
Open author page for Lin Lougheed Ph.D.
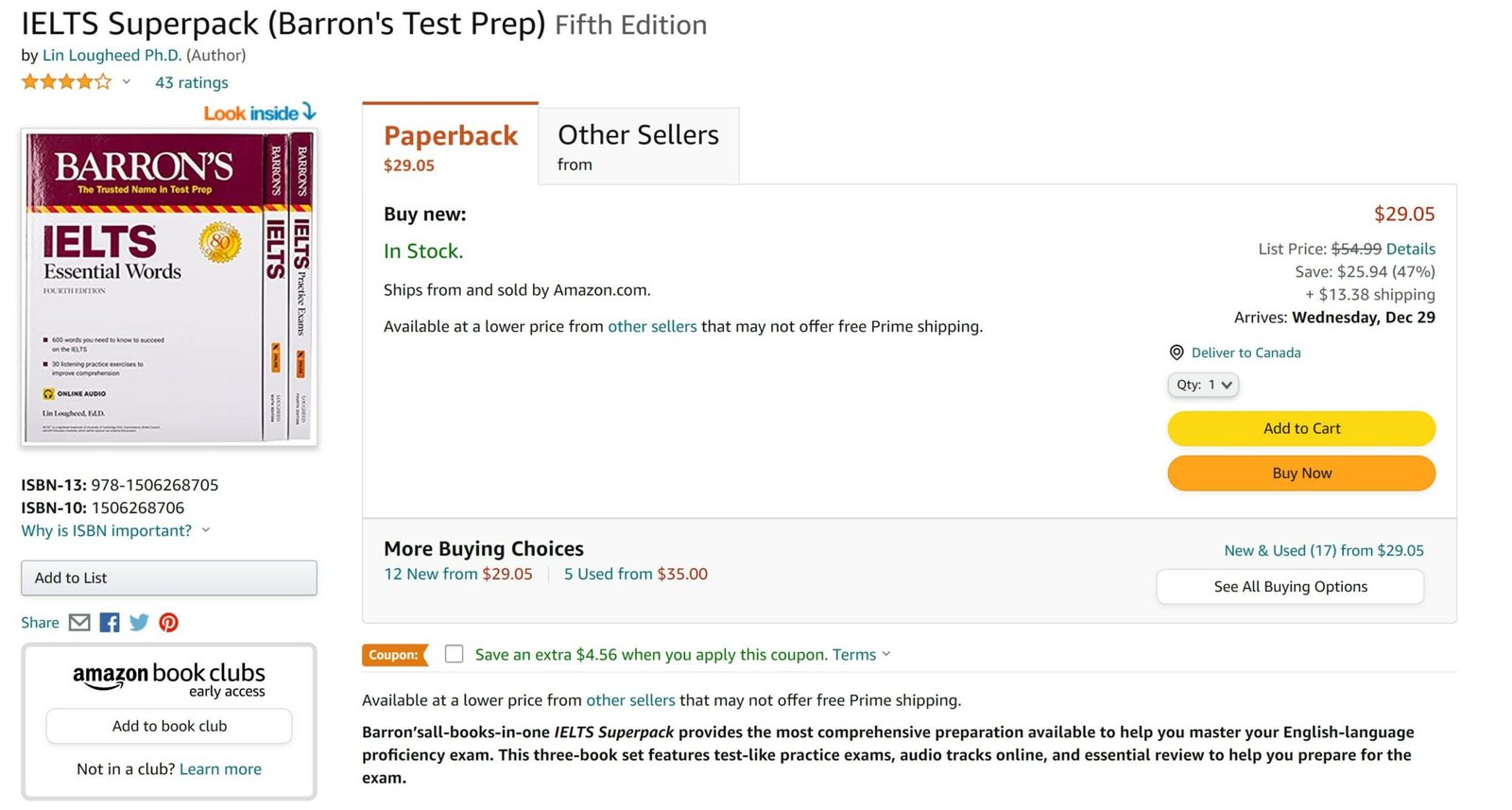pyautogui.click(x=111, y=55)
